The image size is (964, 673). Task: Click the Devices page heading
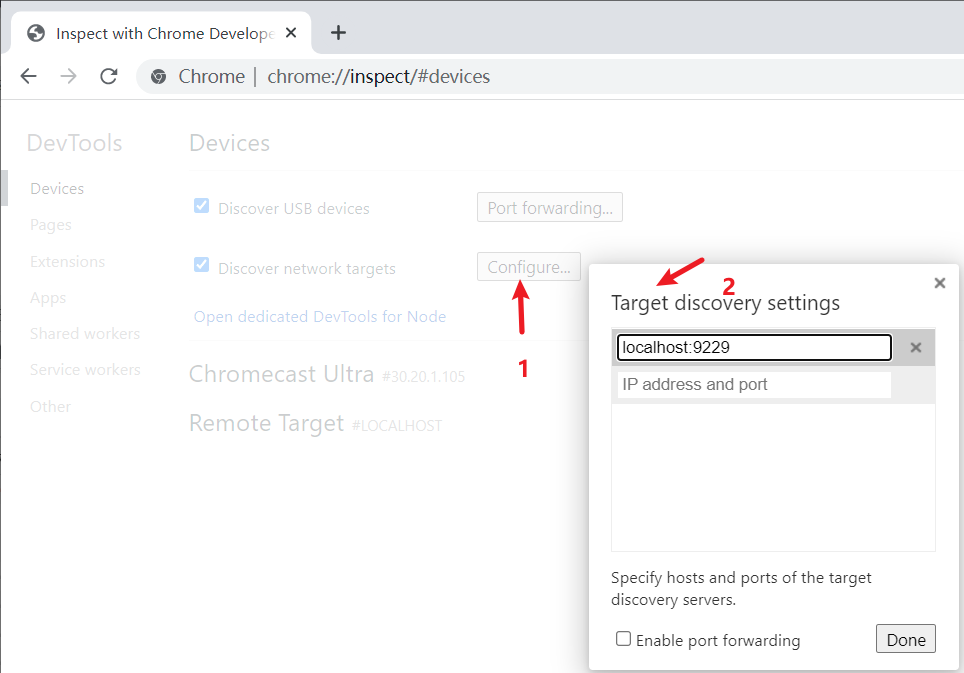[x=229, y=143]
